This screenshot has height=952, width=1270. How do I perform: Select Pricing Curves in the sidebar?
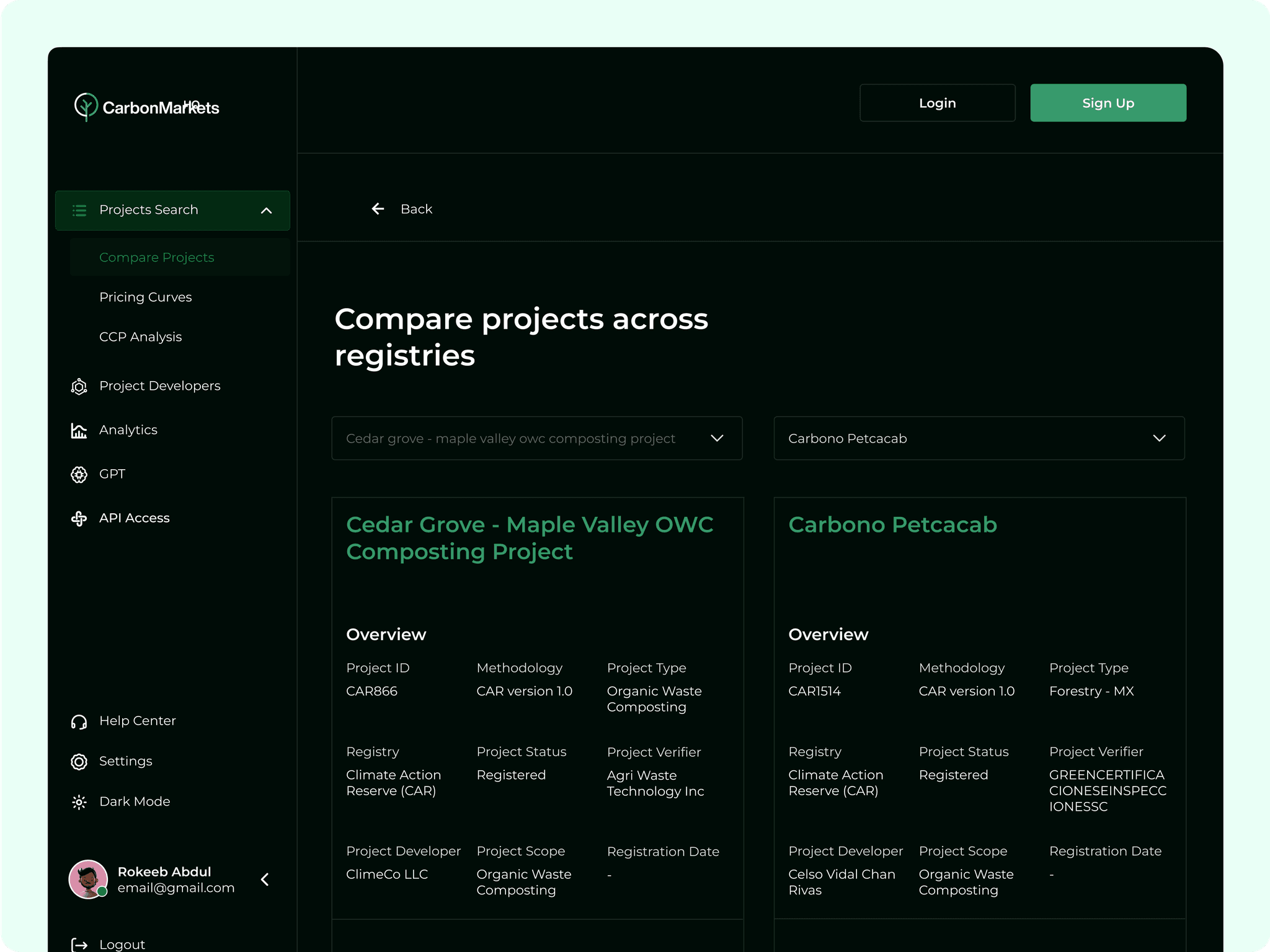coord(145,297)
